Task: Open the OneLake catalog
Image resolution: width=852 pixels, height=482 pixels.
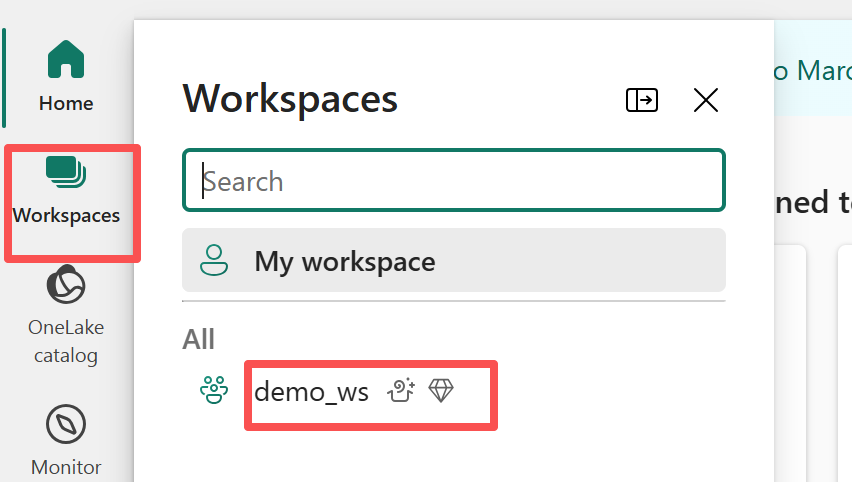Action: coord(66,315)
